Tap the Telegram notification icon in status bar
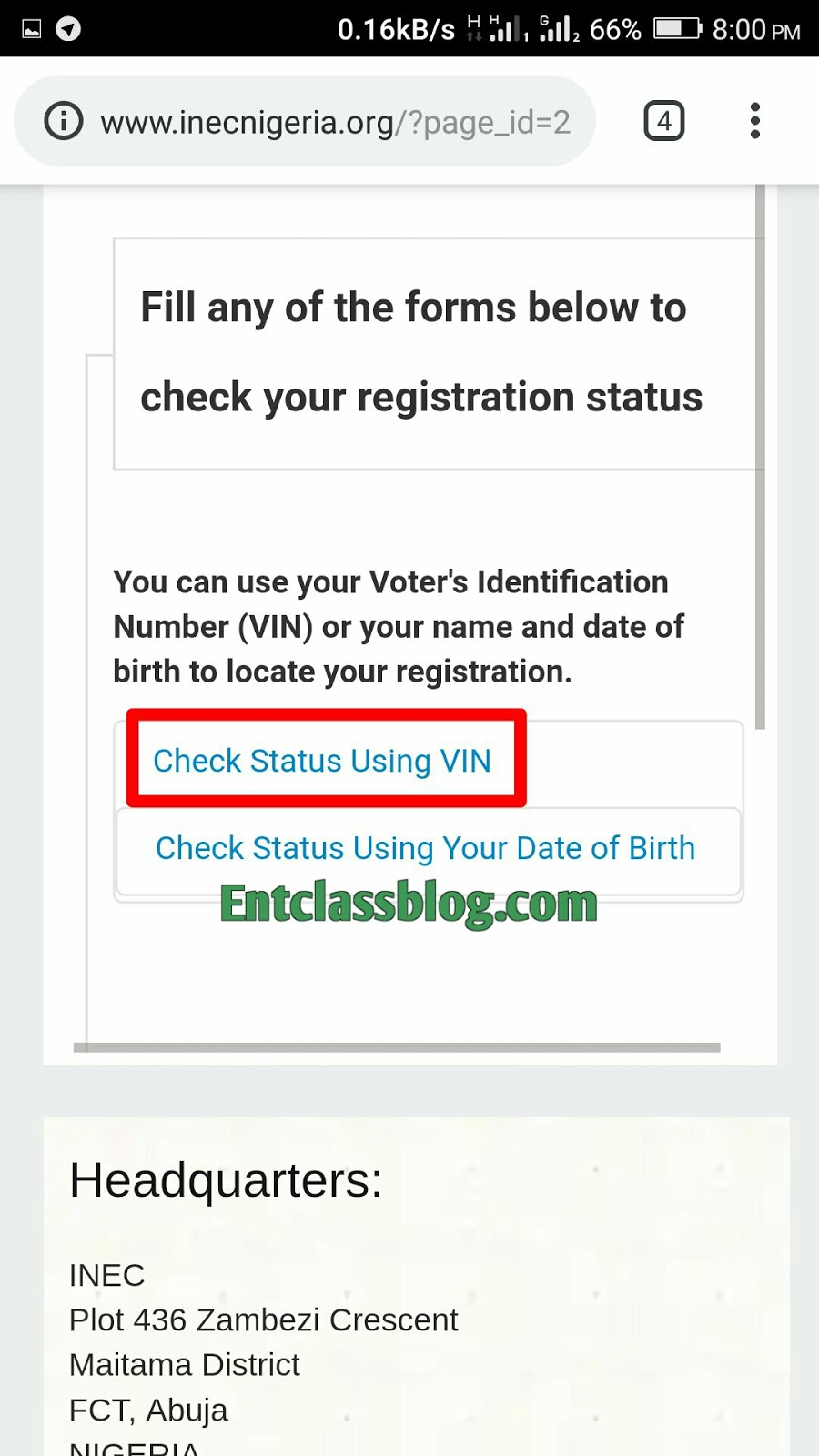The image size is (819, 1456). [x=68, y=29]
